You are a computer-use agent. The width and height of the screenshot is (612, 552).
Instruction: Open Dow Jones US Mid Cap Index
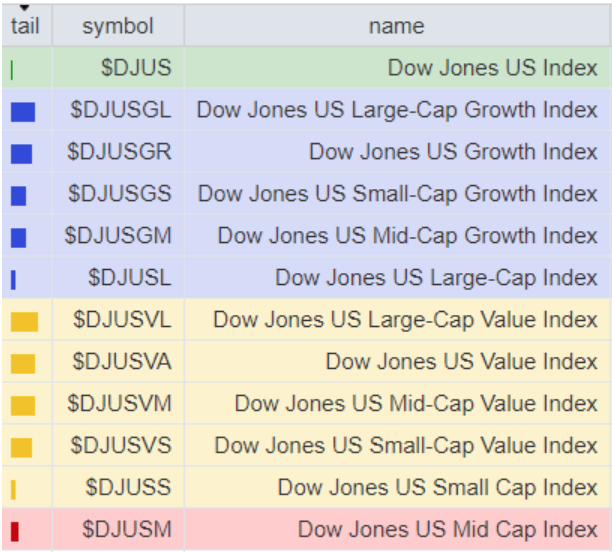447,530
